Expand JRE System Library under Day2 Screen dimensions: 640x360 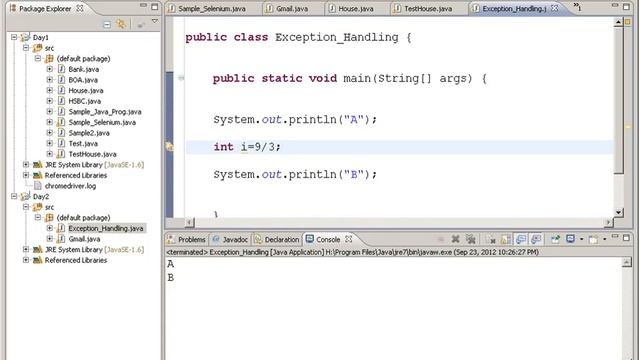click(26, 250)
